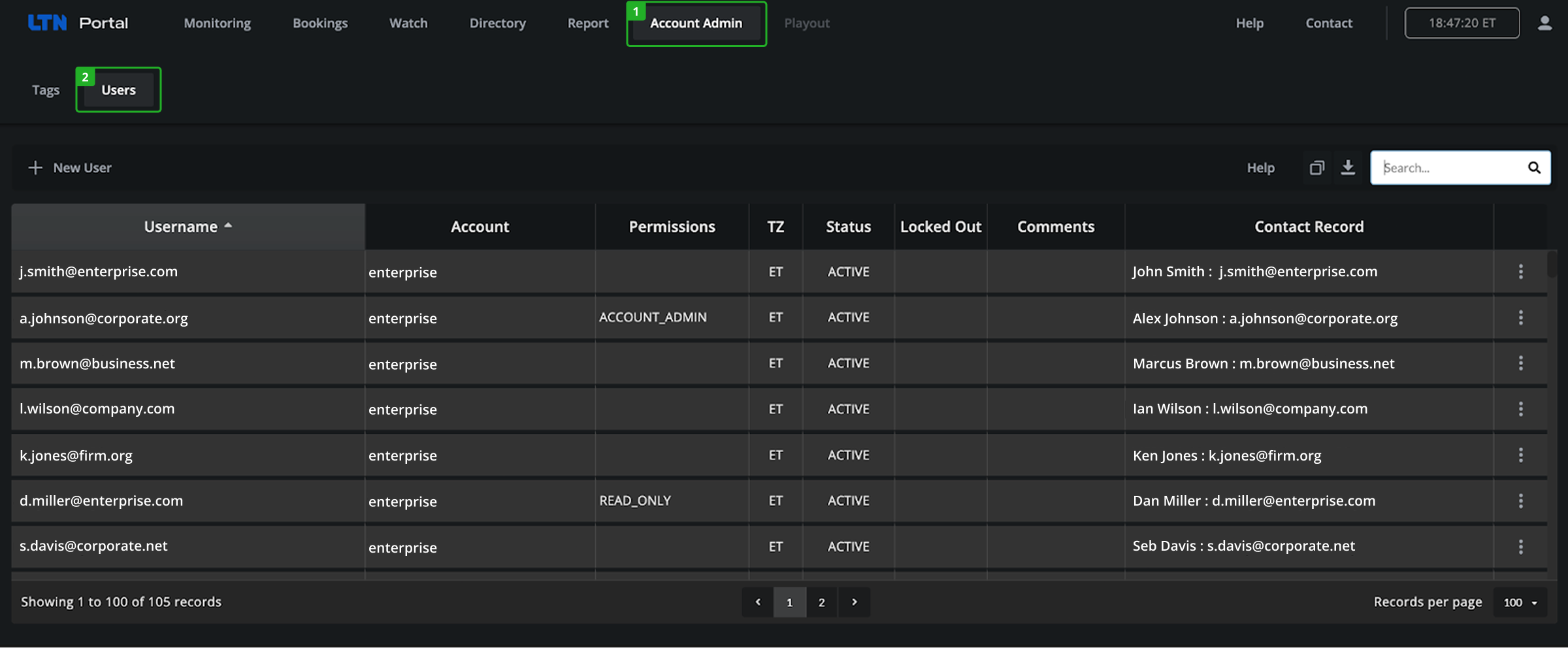
Task: Click the copy table icon
Action: (1316, 167)
